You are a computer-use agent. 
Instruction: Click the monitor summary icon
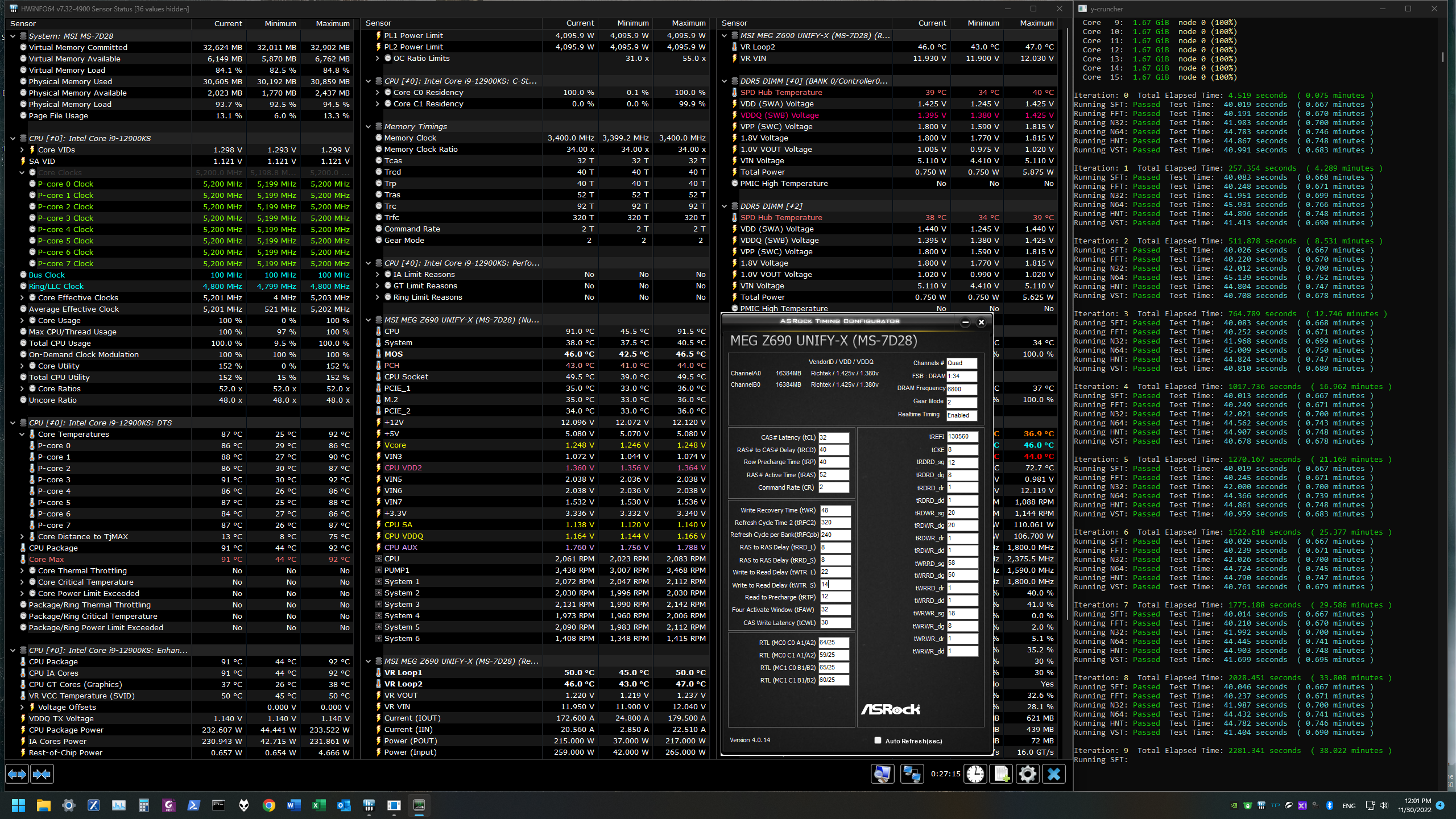[x=883, y=774]
